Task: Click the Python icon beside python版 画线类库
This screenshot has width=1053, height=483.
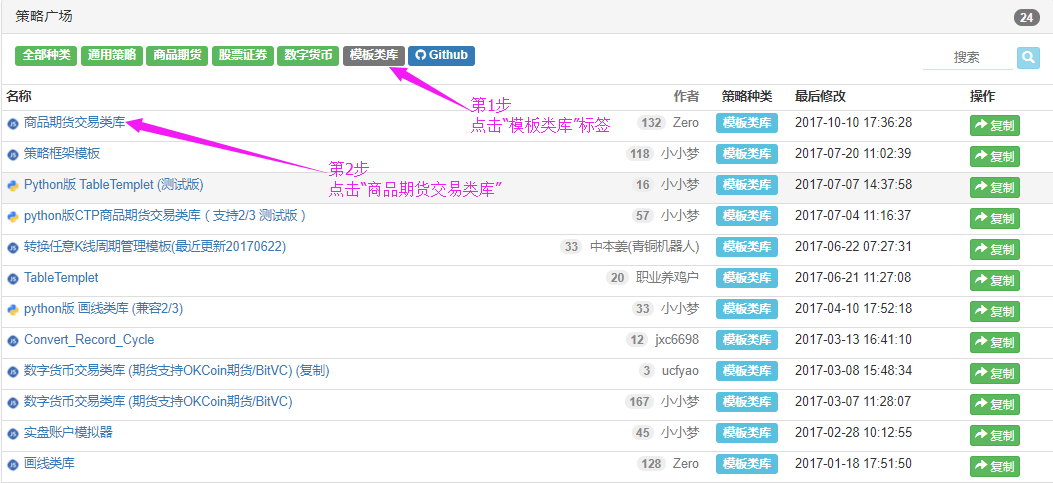Action: 13,309
